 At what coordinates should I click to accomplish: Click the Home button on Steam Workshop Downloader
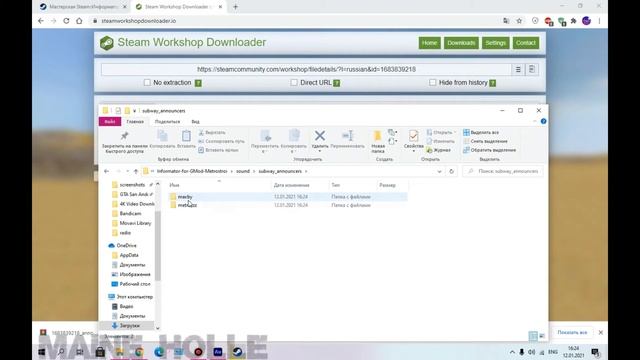[x=429, y=43]
